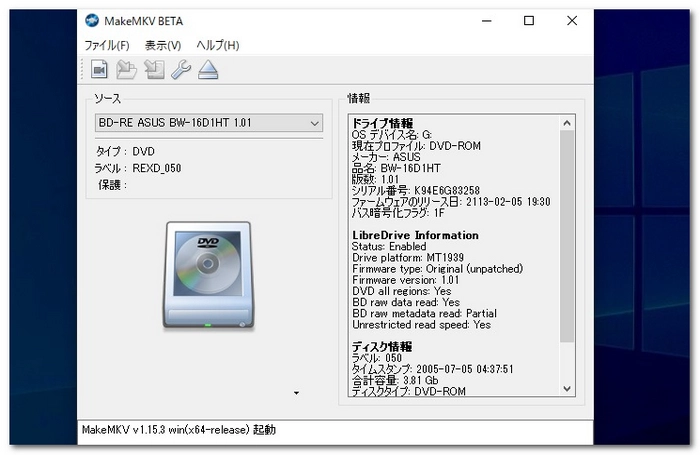
Task: Click the large DVD drive icon
Action: [x=207, y=276]
